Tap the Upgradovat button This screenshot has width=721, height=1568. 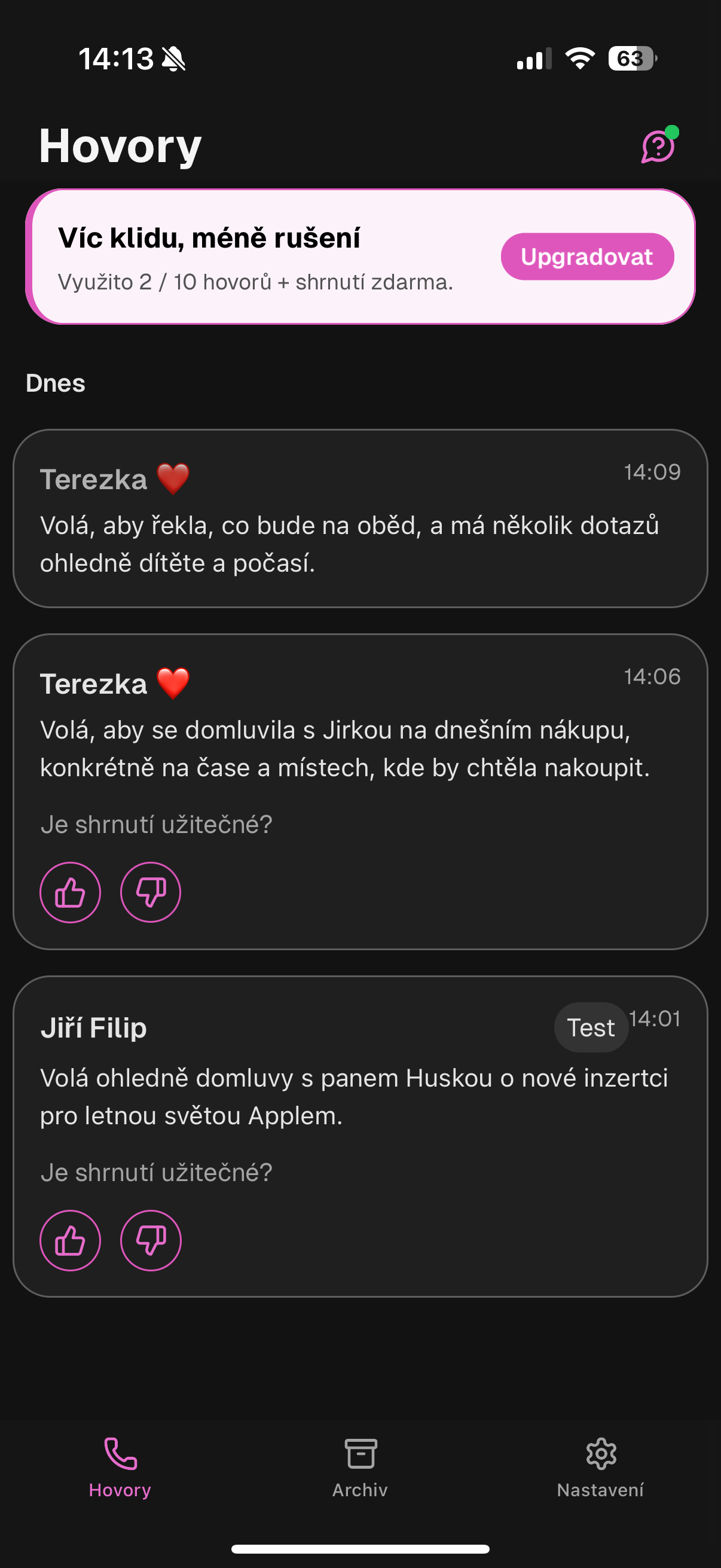pos(586,257)
